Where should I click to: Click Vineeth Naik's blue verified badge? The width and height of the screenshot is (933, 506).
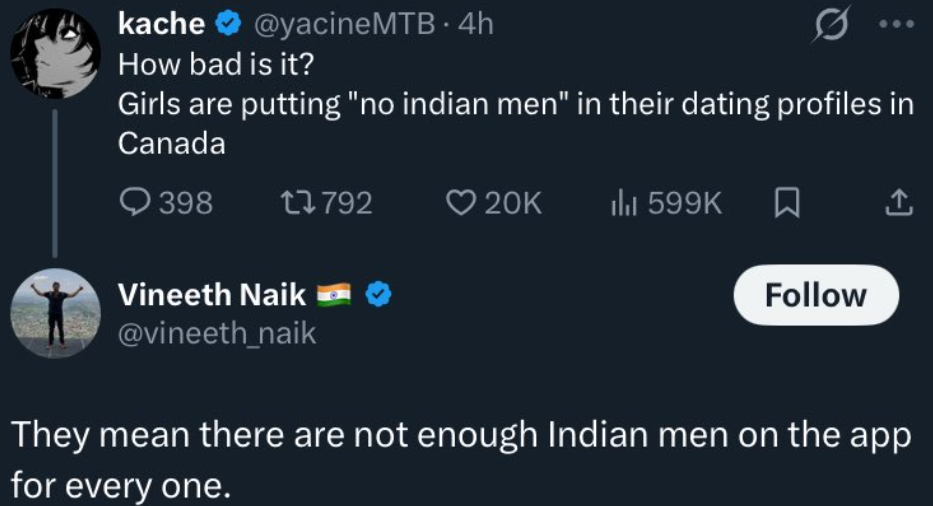[377, 294]
